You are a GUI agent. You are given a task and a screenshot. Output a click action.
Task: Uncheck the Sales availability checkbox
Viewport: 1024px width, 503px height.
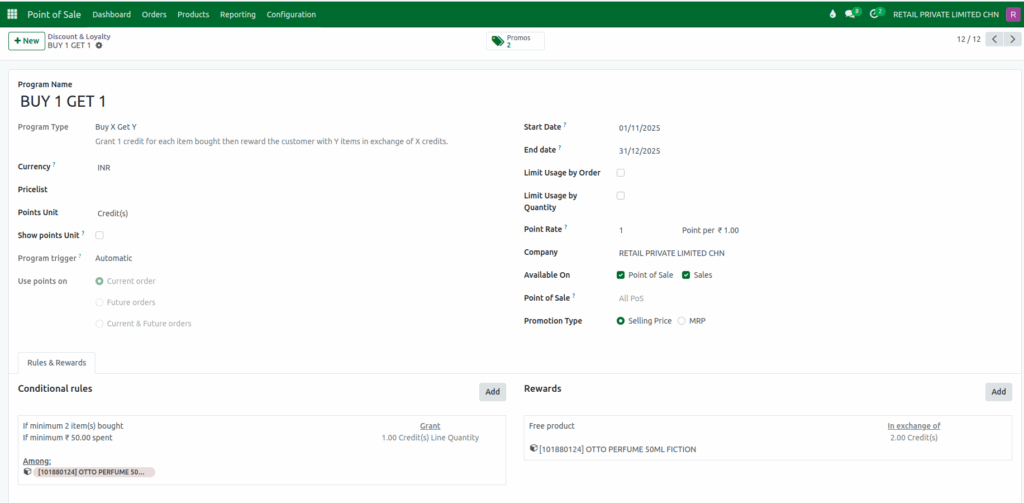(x=686, y=275)
